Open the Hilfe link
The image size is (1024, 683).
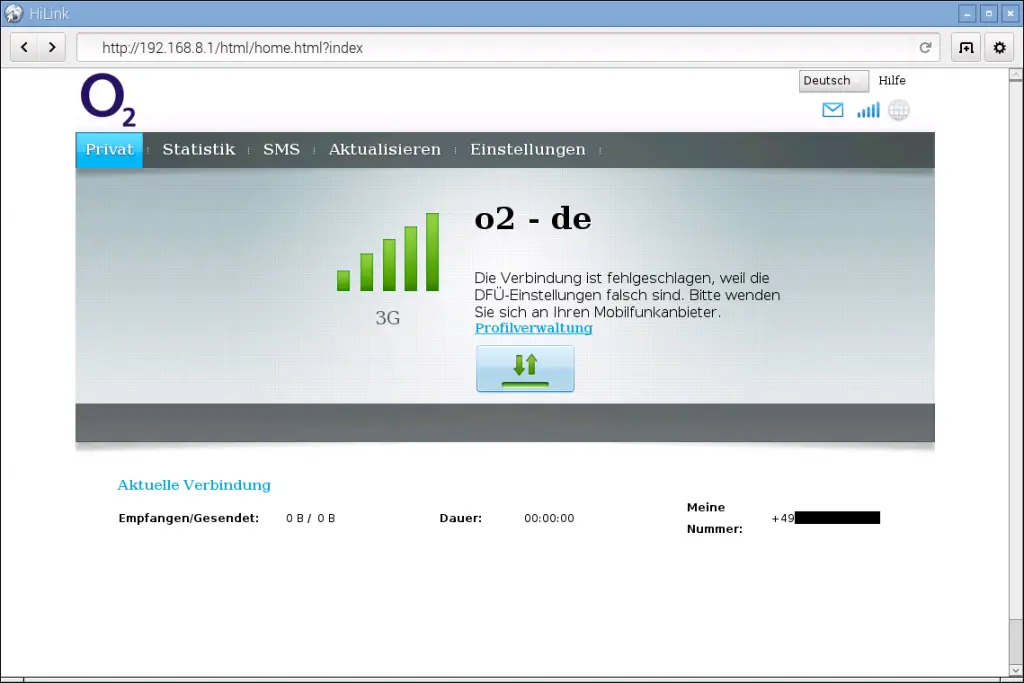892,80
